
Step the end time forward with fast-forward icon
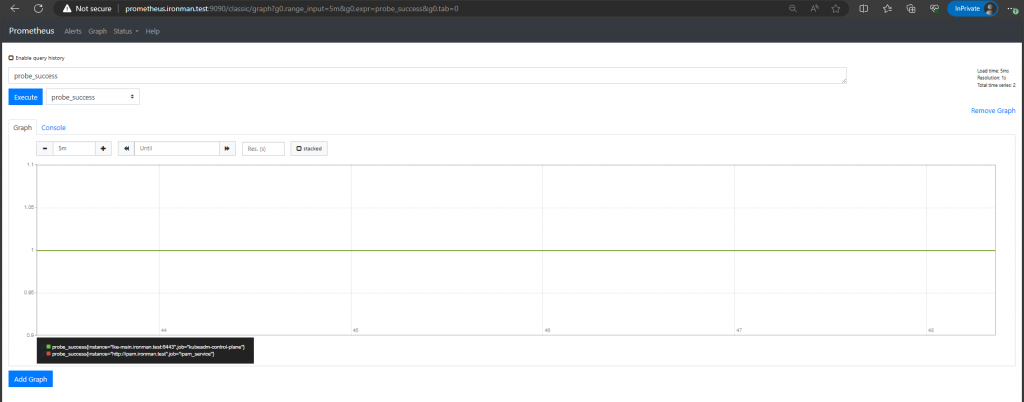pyautogui.click(x=227, y=149)
